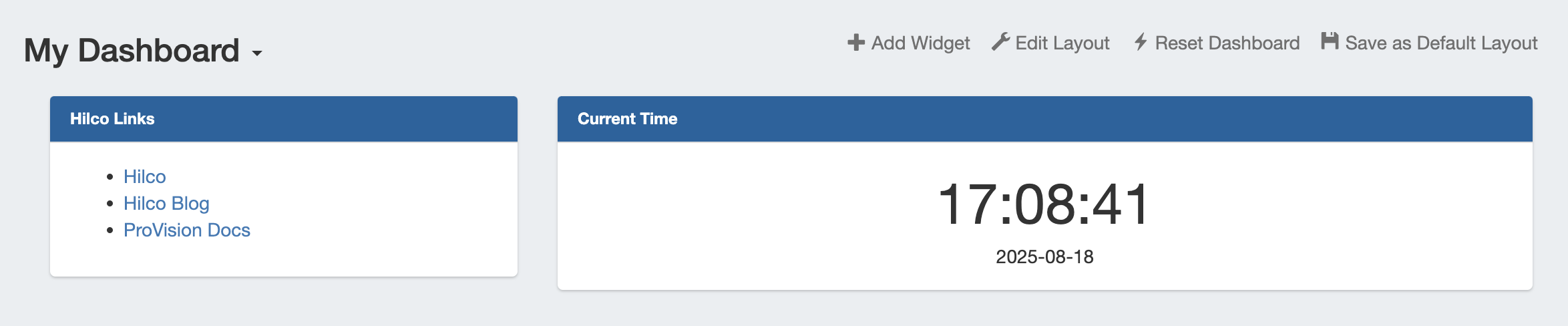Click the Save as Default Layout text

1441,43
